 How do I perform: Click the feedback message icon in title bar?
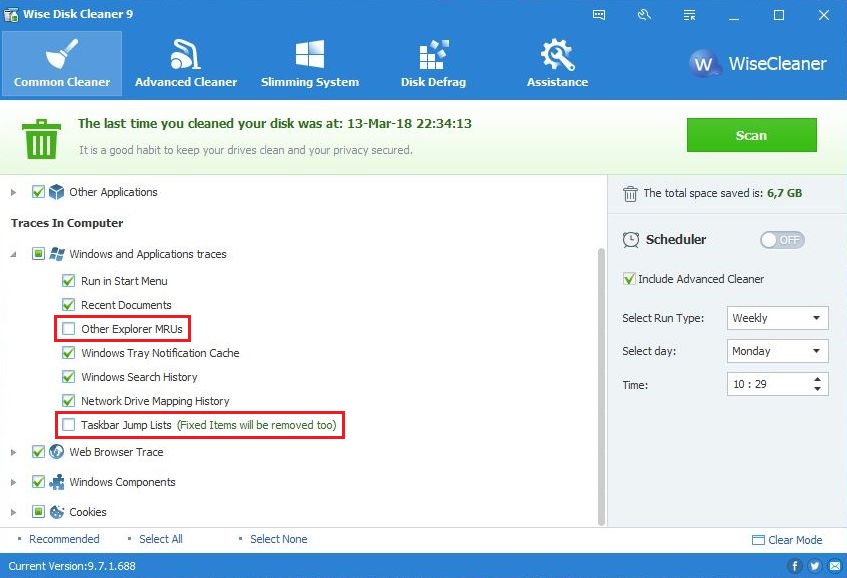click(x=599, y=15)
